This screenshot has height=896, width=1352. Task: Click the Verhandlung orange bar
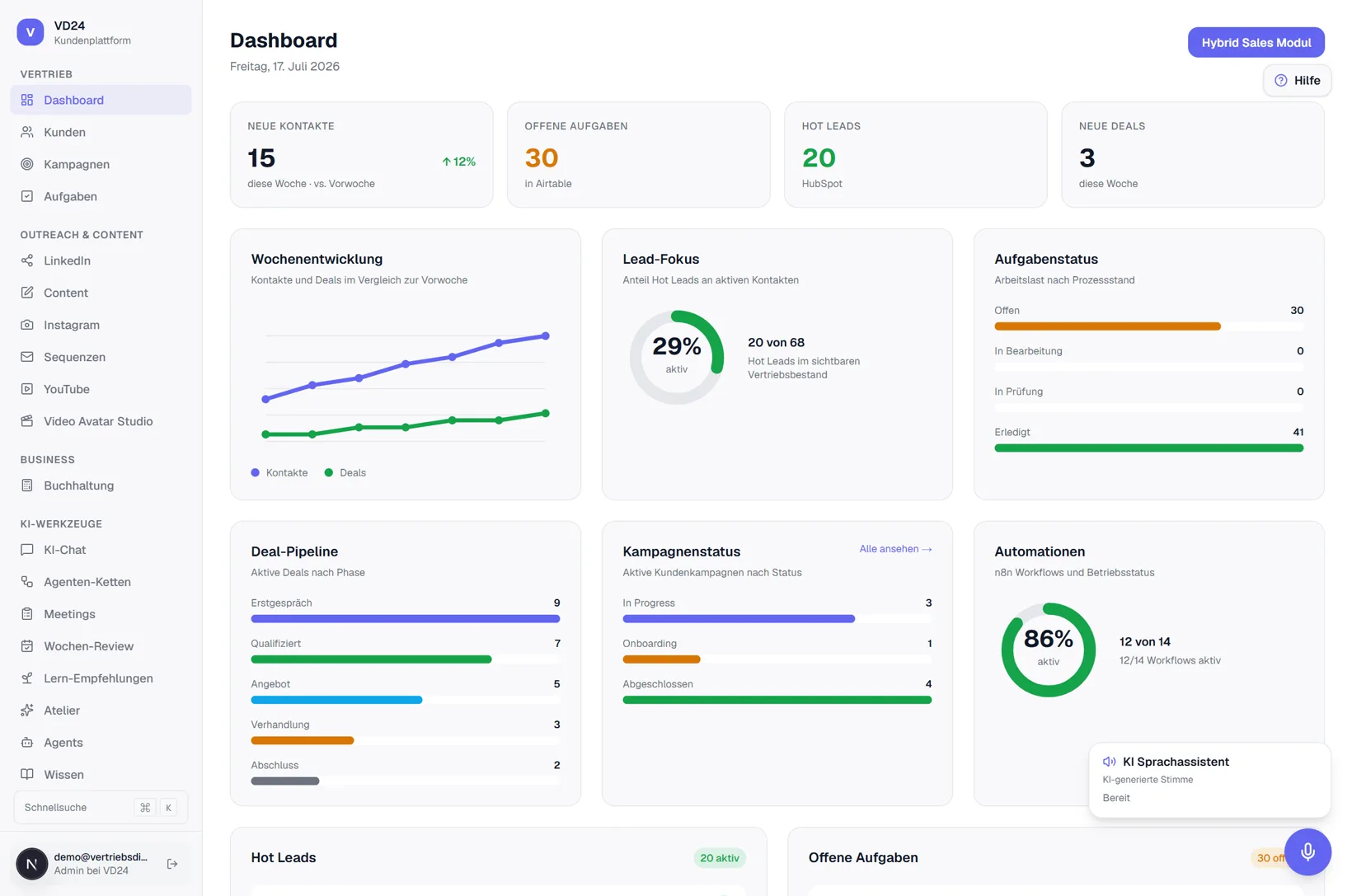pyautogui.click(x=303, y=740)
